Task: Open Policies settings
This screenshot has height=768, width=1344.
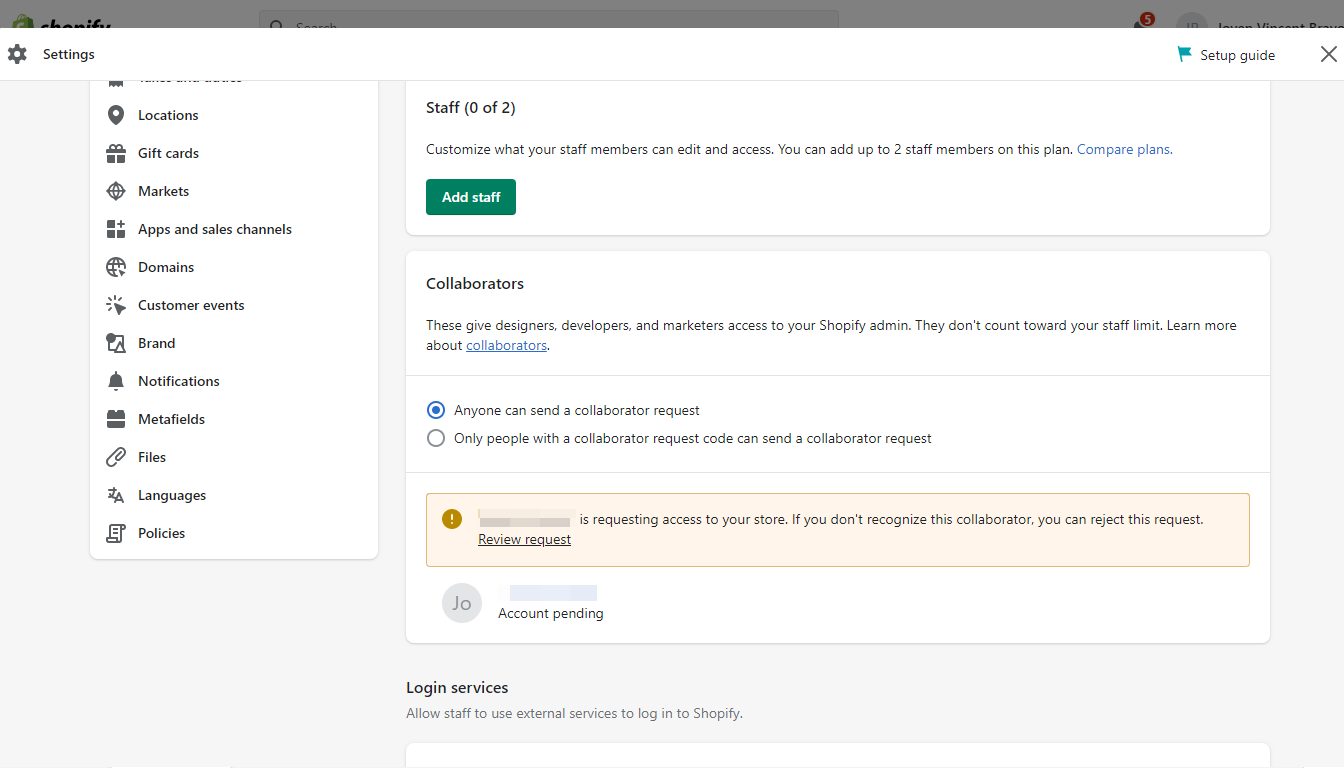Action: (162, 532)
